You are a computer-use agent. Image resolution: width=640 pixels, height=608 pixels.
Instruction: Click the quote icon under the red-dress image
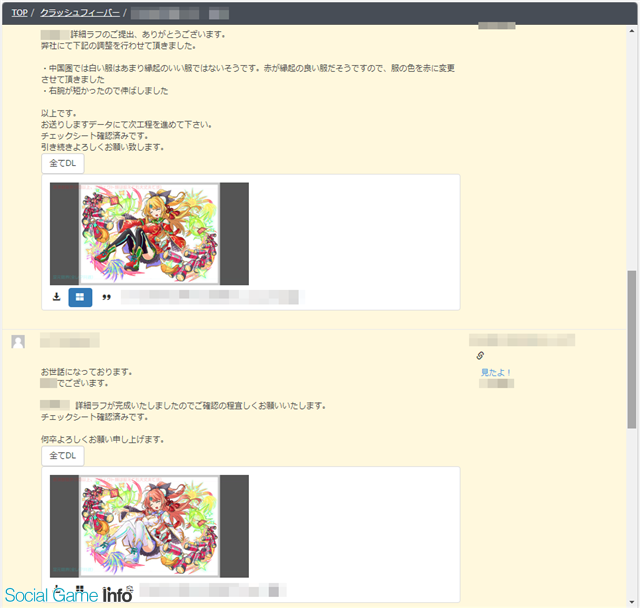coord(107,297)
